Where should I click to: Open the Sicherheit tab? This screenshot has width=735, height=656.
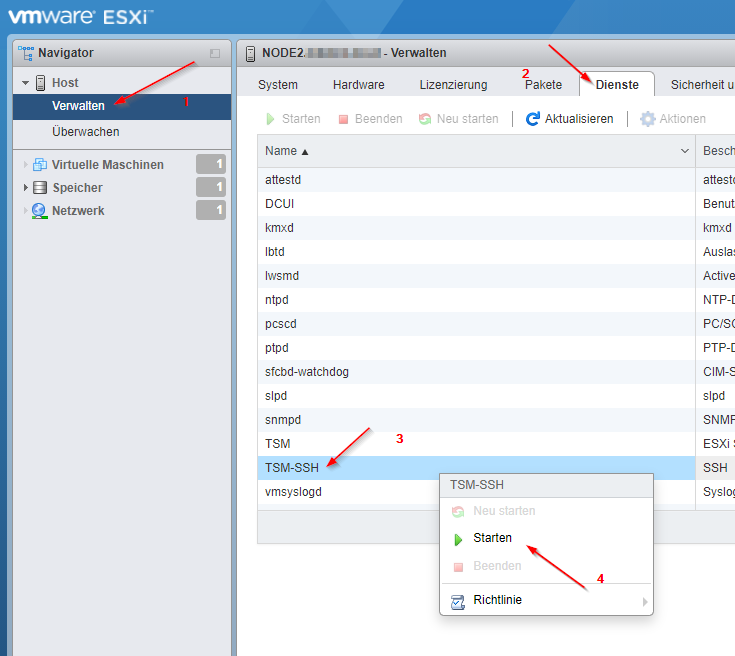pyautogui.click(x=702, y=85)
